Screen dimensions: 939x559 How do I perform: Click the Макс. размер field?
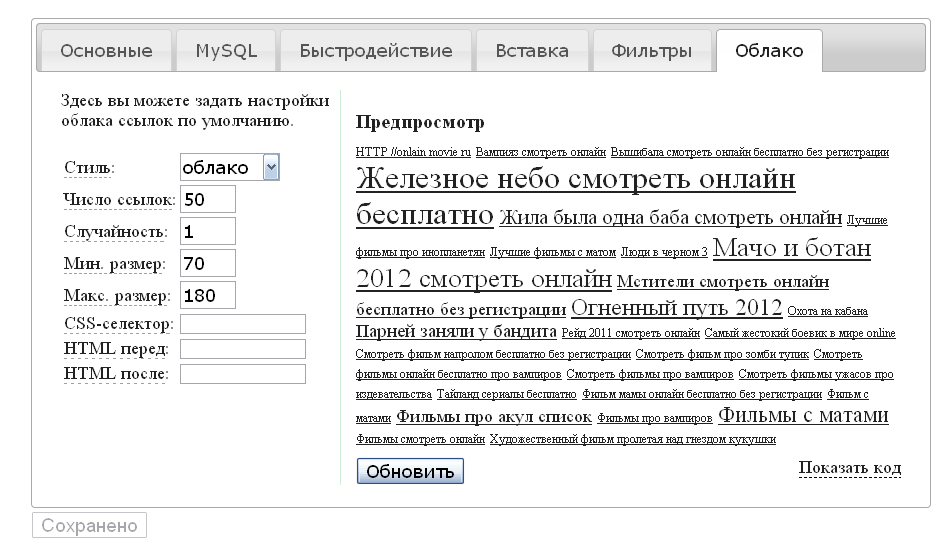pos(207,295)
